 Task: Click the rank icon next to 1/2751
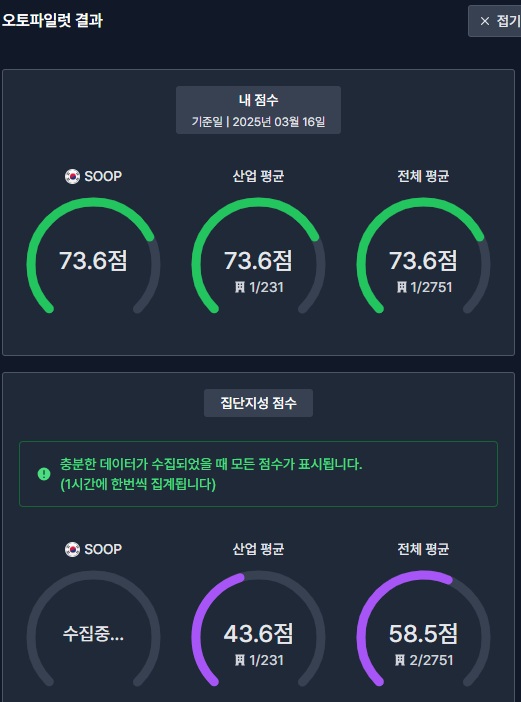(x=401, y=287)
